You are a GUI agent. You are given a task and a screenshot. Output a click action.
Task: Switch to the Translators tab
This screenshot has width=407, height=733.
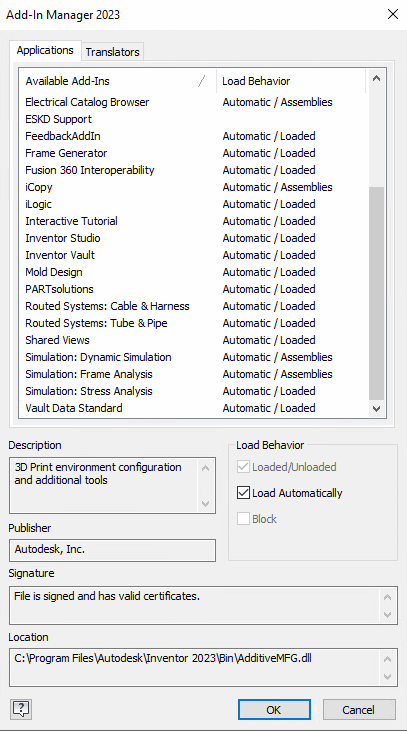[112, 52]
